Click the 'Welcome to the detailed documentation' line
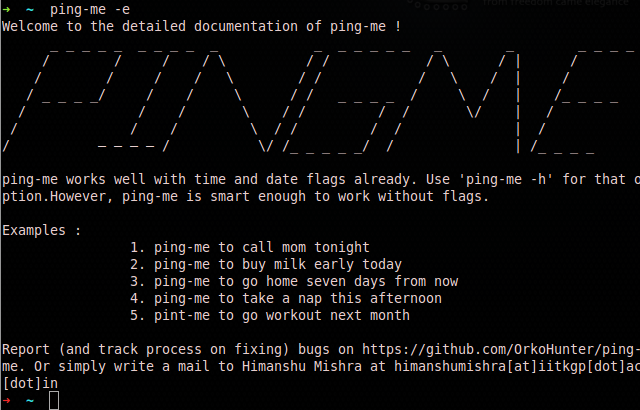The height and width of the screenshot is (410, 640). coord(202,26)
